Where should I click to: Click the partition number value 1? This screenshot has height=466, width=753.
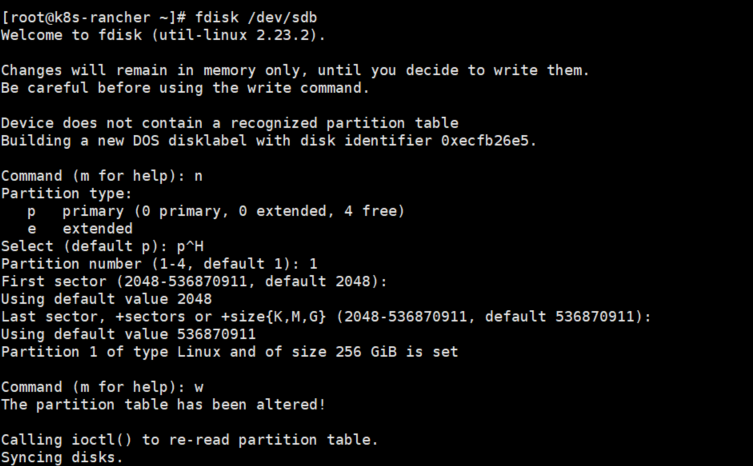tap(313, 264)
